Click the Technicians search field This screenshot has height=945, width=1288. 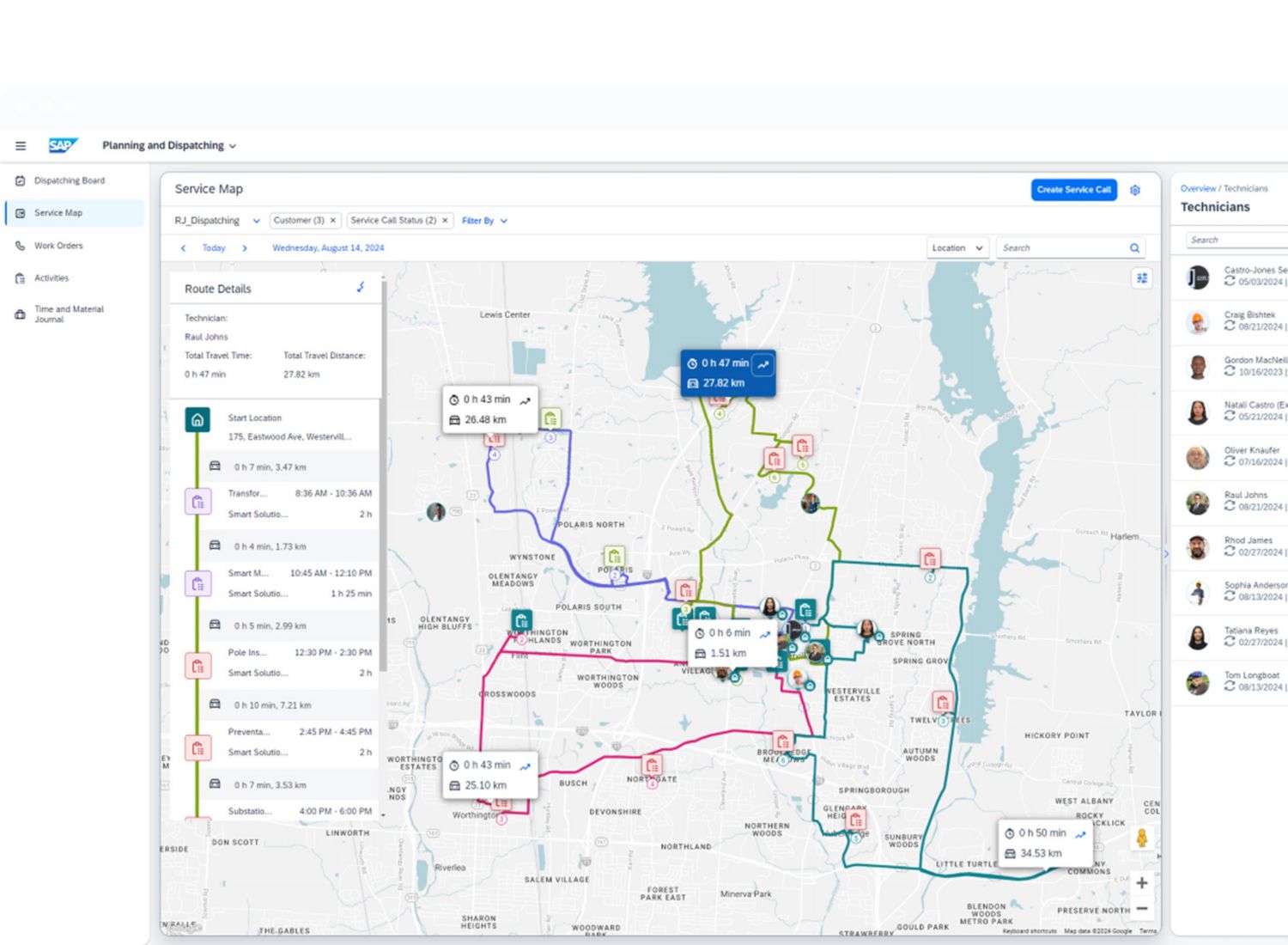point(1236,240)
